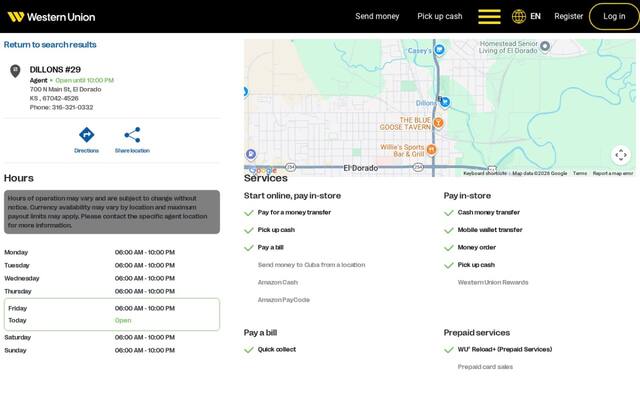
Task: Click the Amazon PayCode service item
Action: [x=284, y=300]
